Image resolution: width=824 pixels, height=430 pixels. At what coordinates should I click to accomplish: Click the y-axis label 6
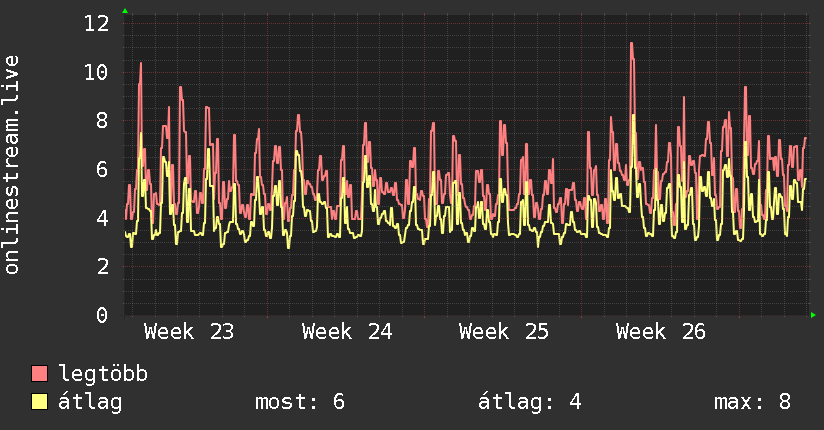(x=102, y=170)
